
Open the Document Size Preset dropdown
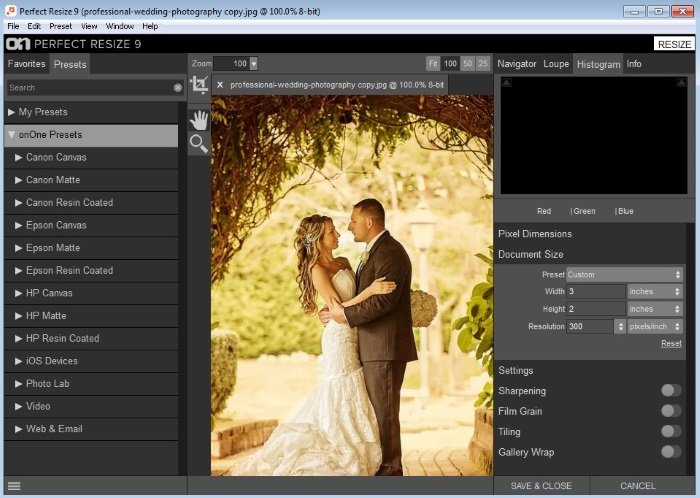point(624,274)
